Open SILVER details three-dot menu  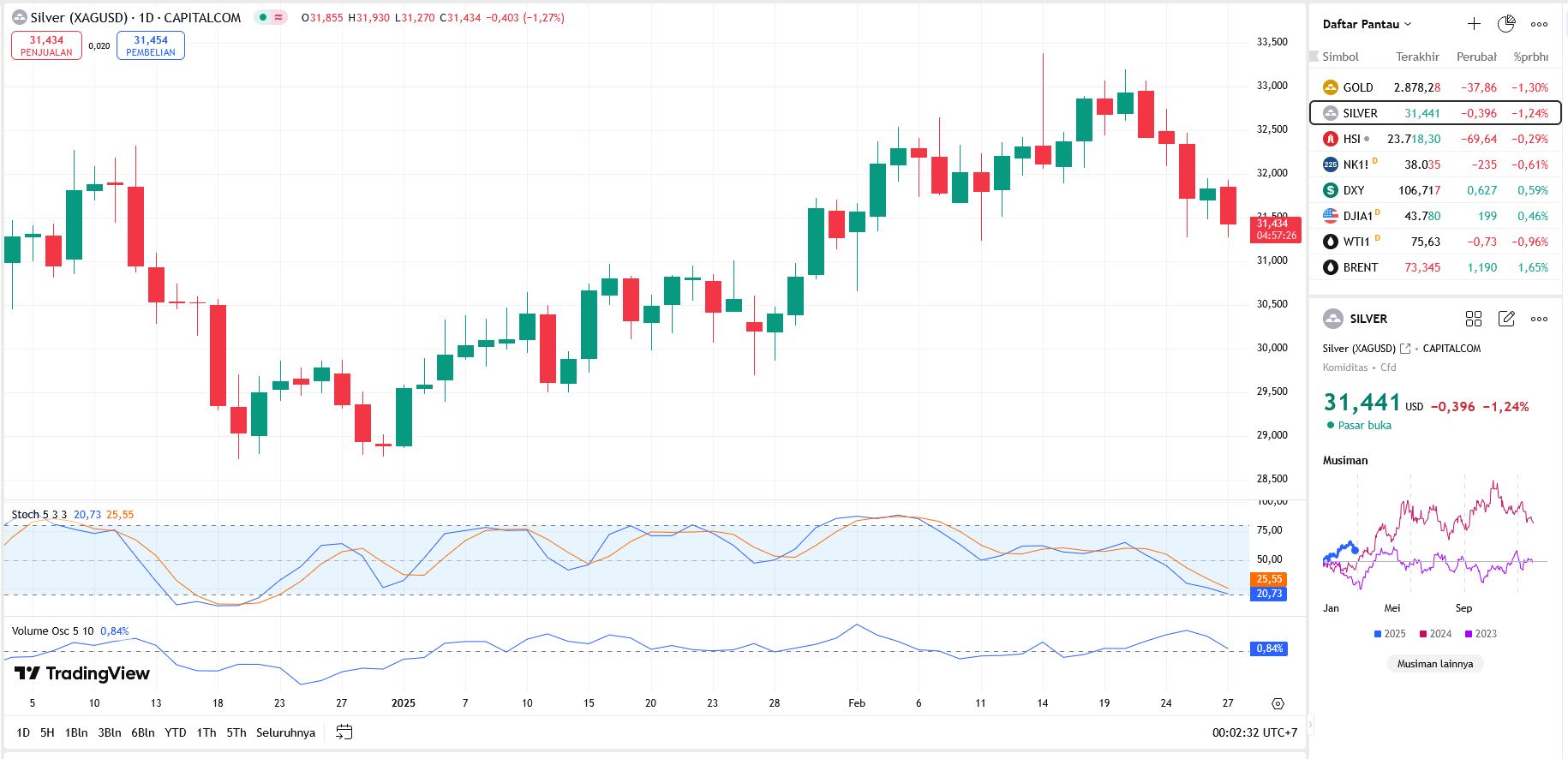(1539, 319)
